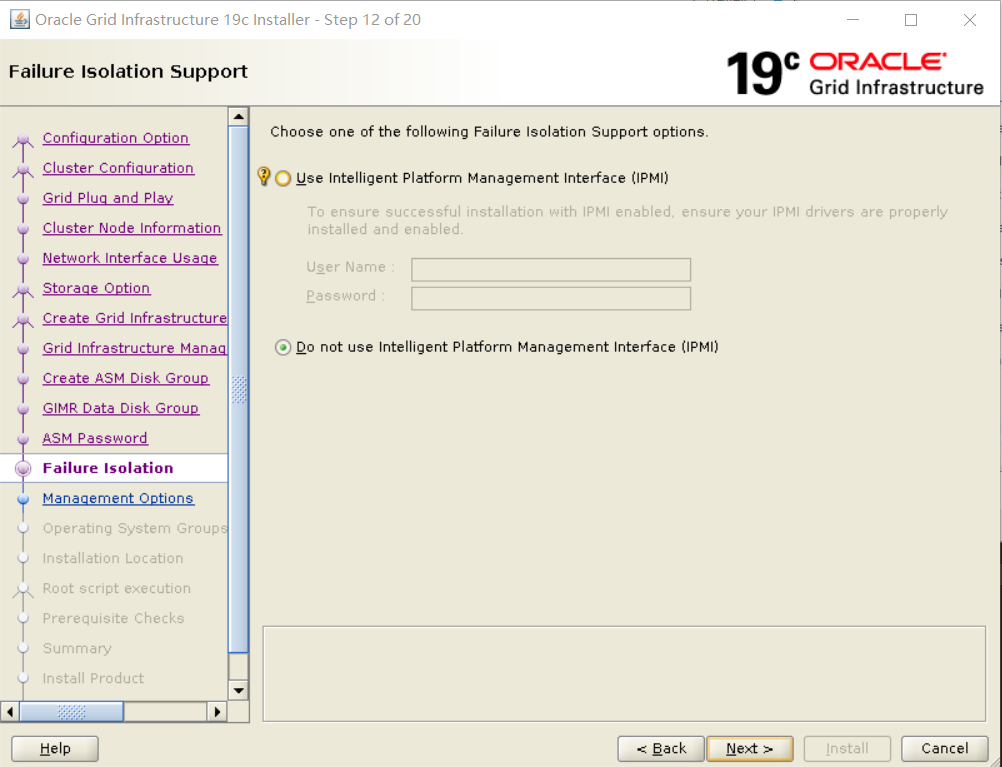Click the empty message area panel

624,674
